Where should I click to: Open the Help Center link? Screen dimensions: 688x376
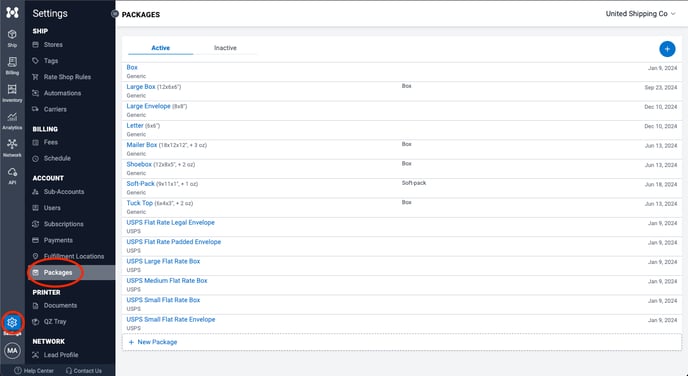pyautogui.click(x=34, y=371)
